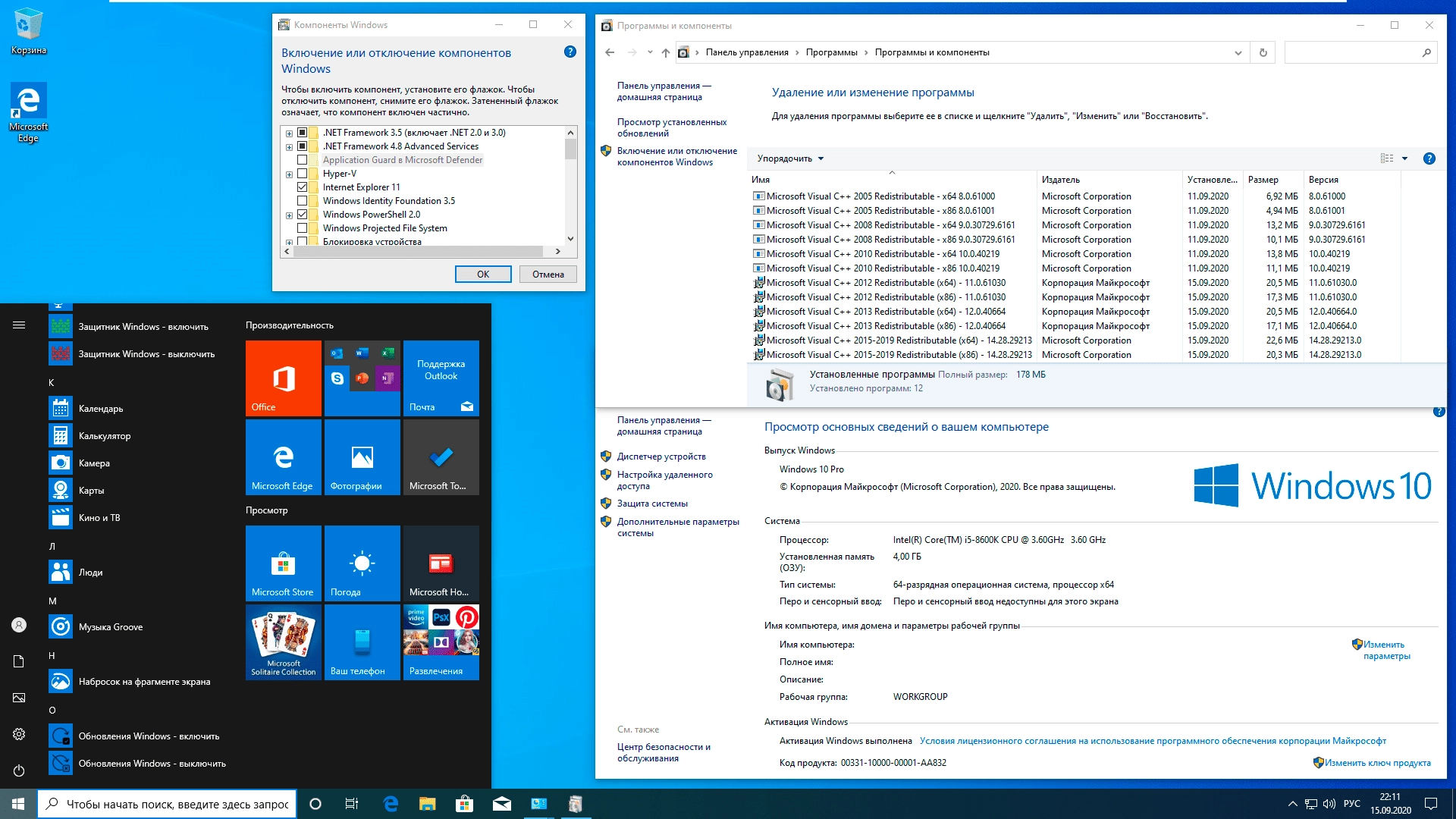This screenshot has height=819, width=1456.
Task: Open Защита системы link
Action: coord(652,504)
